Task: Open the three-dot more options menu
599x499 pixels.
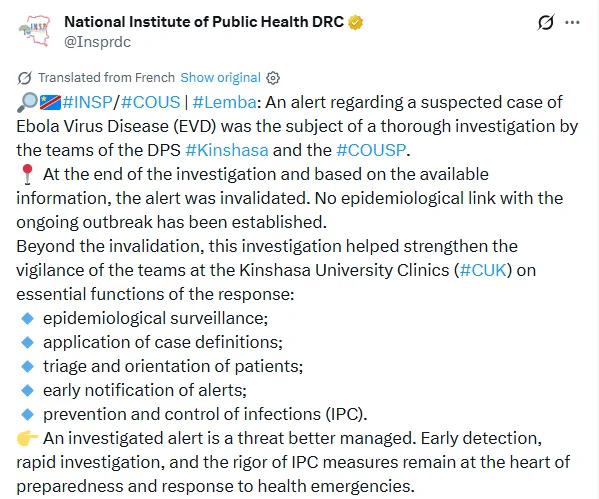Action: pyautogui.click(x=572, y=23)
